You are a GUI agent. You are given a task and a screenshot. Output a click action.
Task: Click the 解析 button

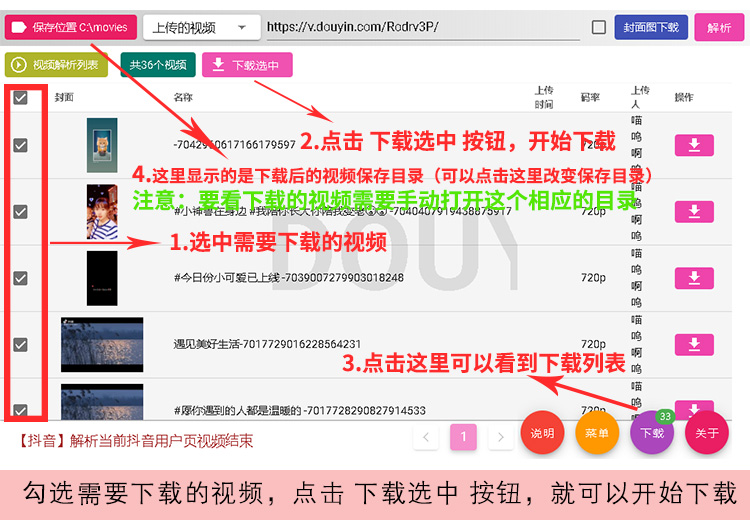(x=719, y=27)
